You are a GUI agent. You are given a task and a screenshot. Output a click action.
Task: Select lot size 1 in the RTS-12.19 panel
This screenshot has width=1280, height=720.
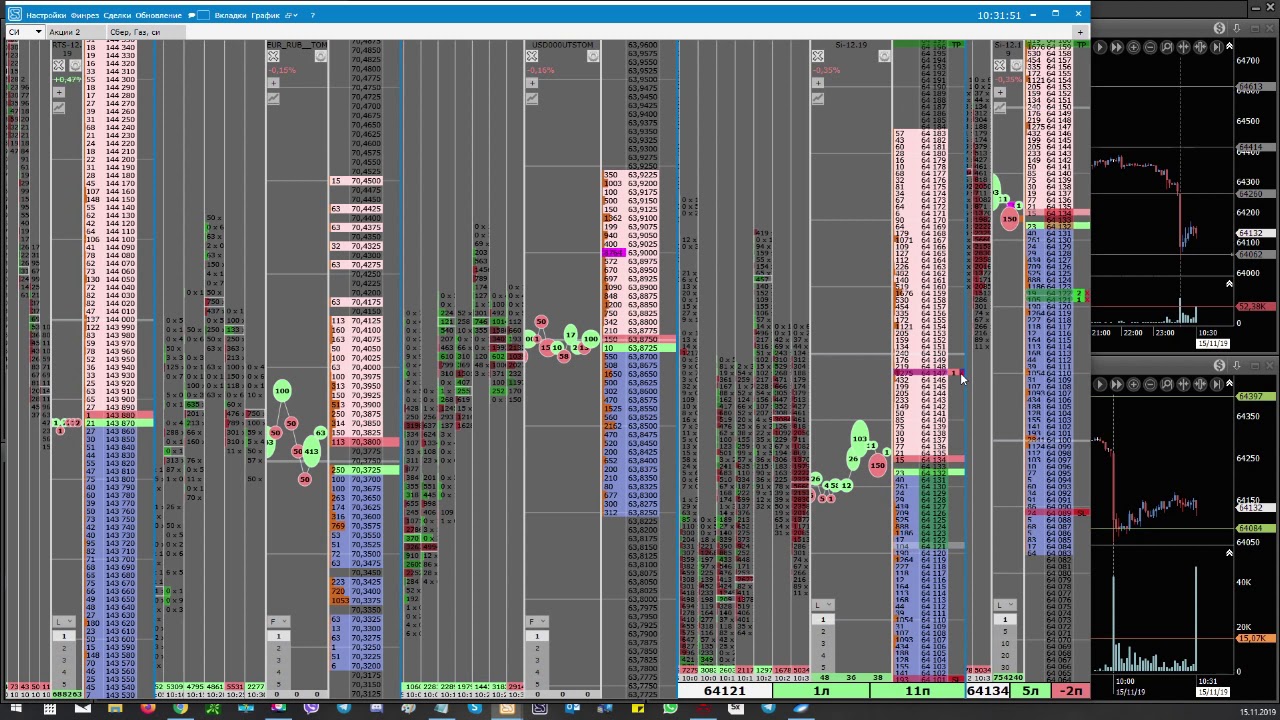pos(63,636)
